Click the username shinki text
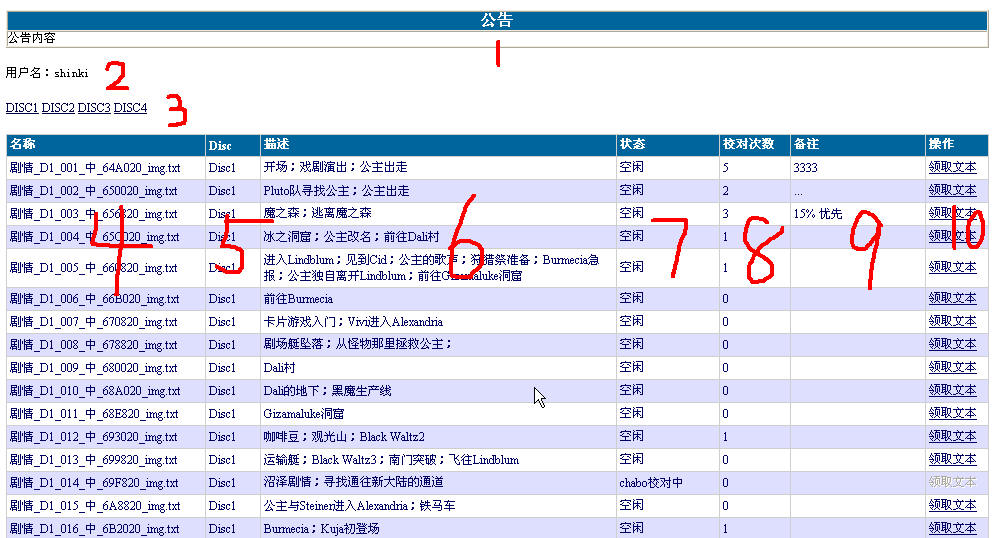The width and height of the screenshot is (999, 538). click(x=71, y=73)
